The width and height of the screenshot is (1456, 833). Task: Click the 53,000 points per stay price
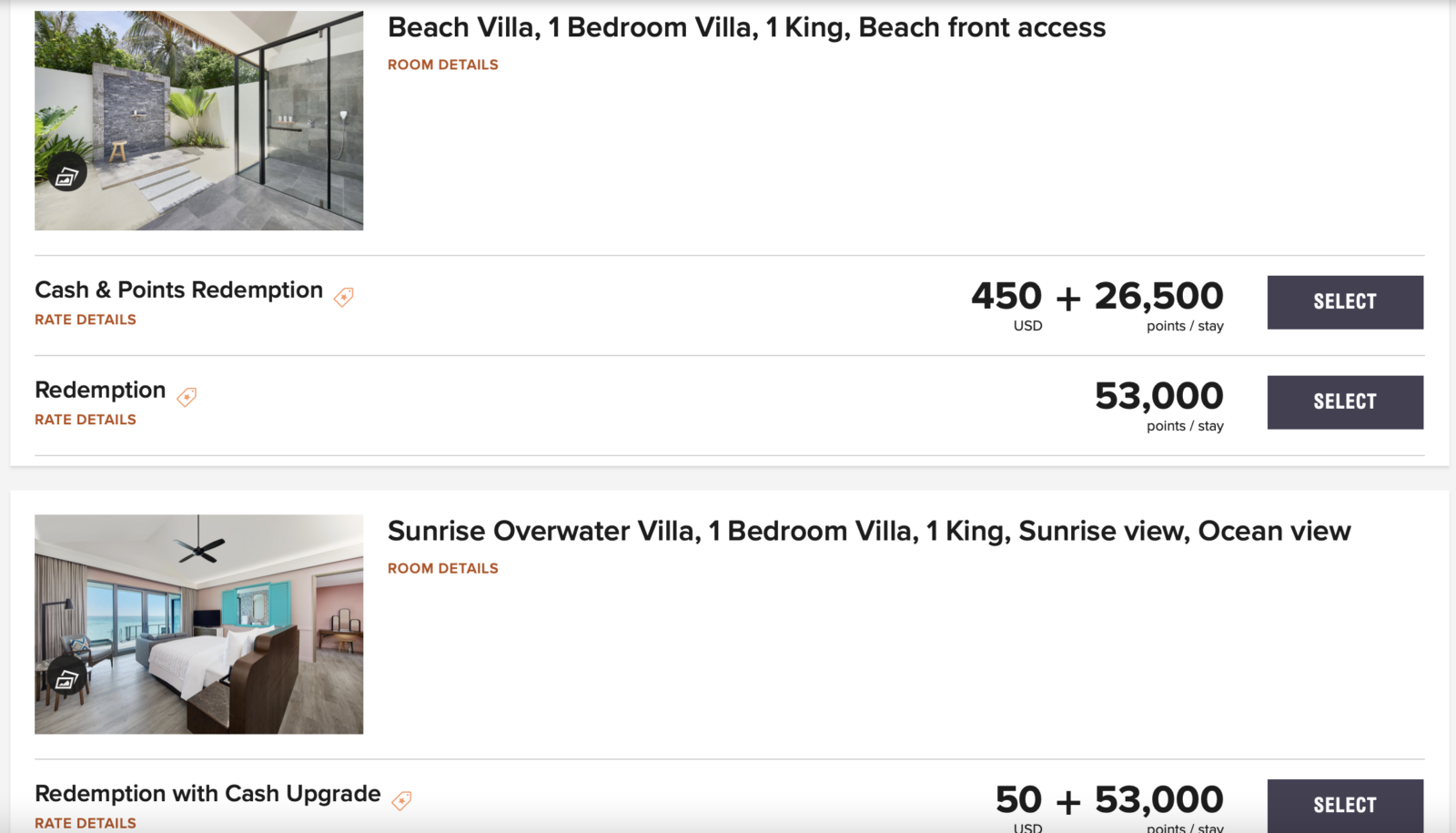point(1158,397)
